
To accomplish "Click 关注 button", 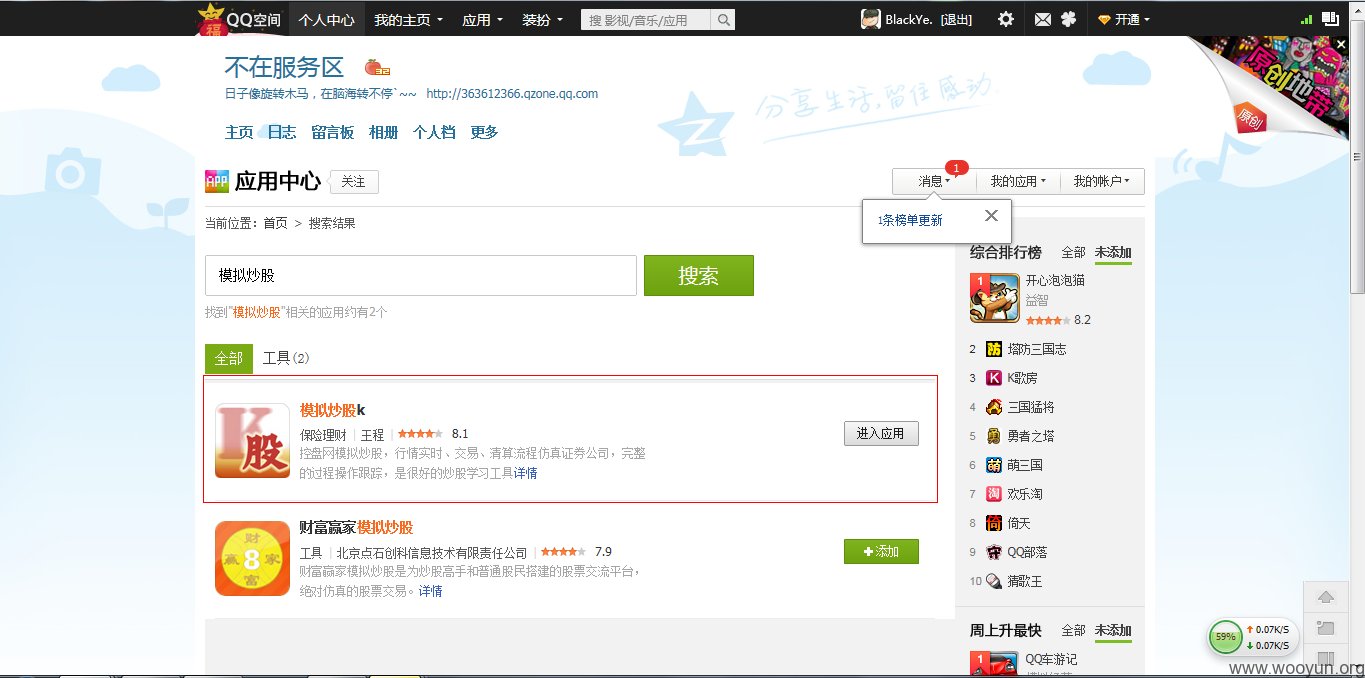I will (x=354, y=182).
